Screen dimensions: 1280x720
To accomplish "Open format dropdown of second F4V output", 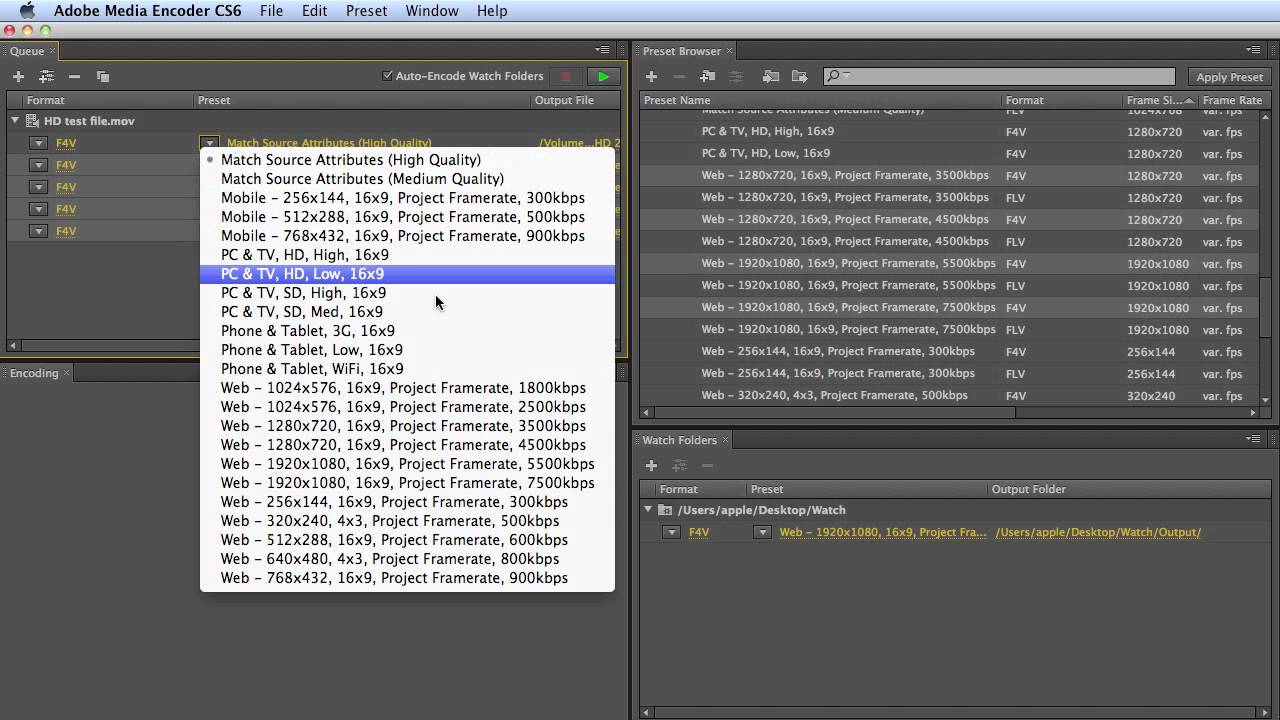I will click(38, 165).
